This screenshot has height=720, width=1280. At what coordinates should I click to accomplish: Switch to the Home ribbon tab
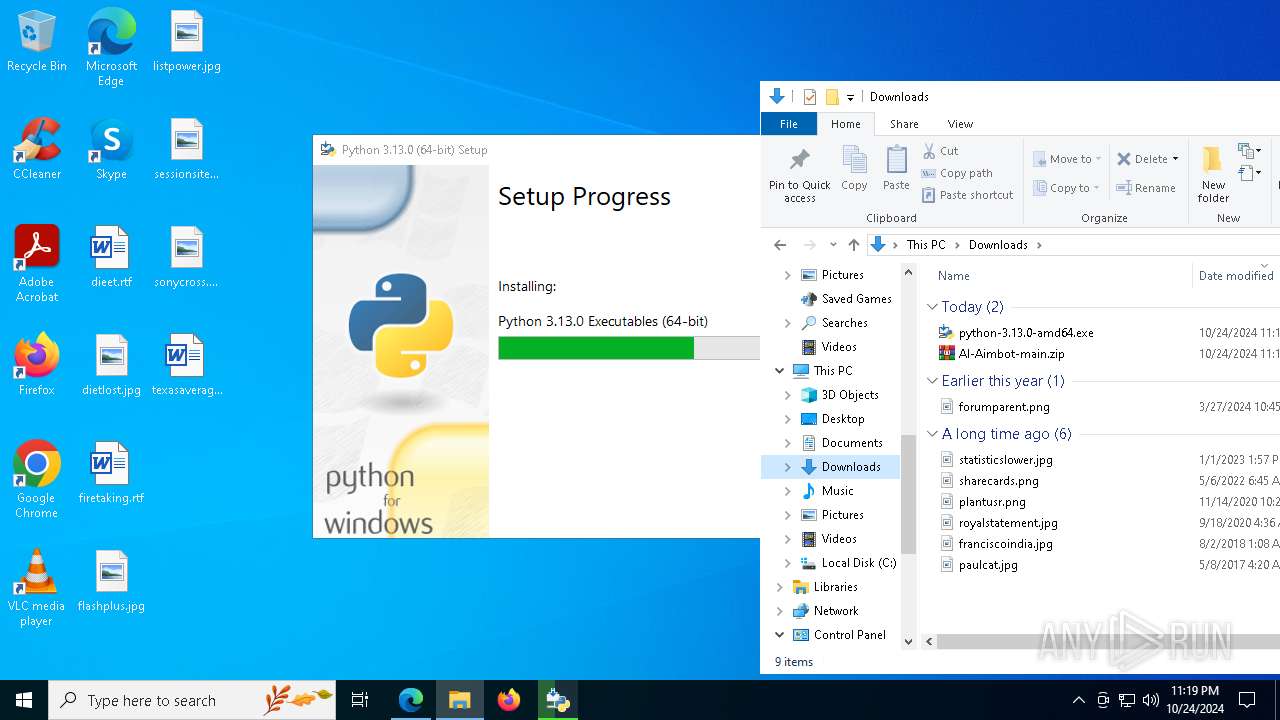(x=845, y=124)
